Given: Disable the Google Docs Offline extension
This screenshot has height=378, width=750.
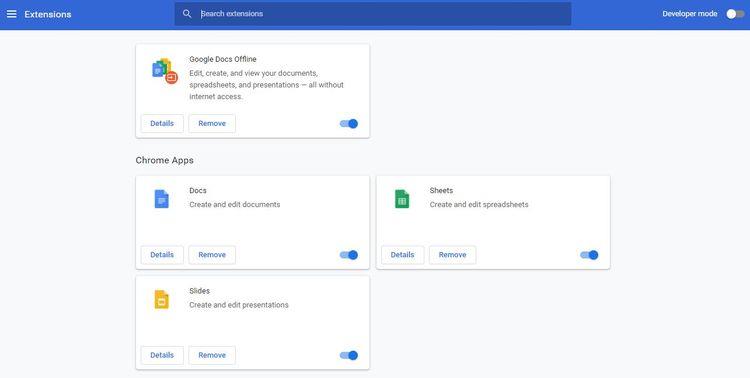Looking at the screenshot, I should 349,123.
